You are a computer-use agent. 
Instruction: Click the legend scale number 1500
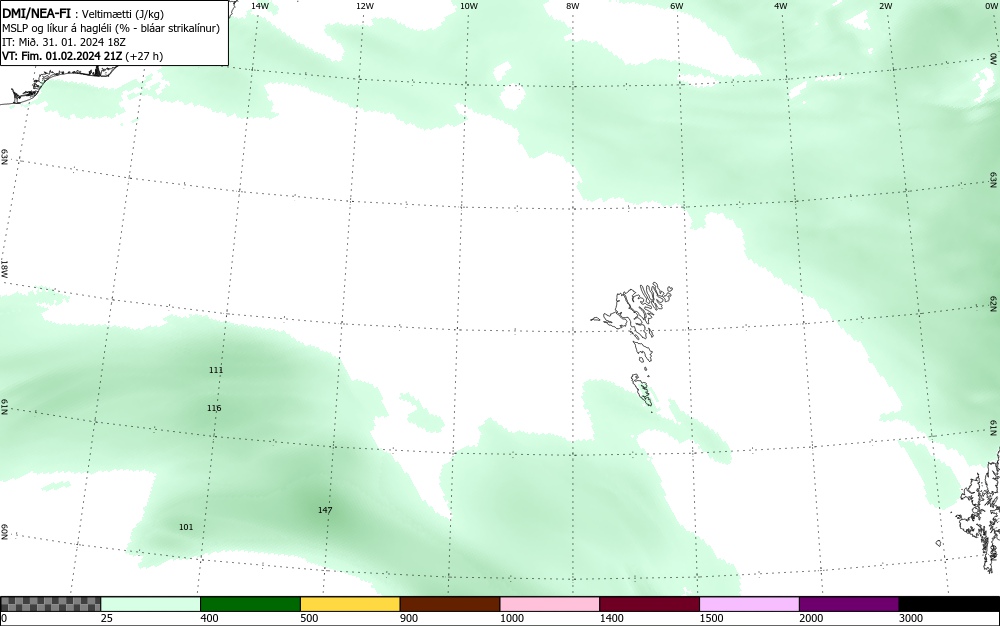[x=712, y=618]
